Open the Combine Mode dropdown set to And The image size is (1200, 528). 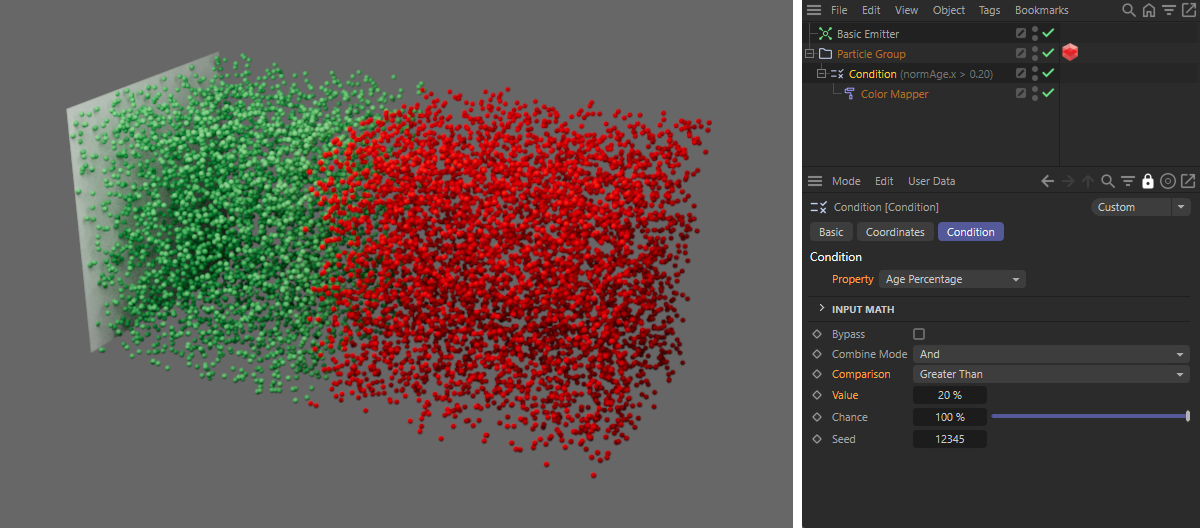(x=1051, y=354)
